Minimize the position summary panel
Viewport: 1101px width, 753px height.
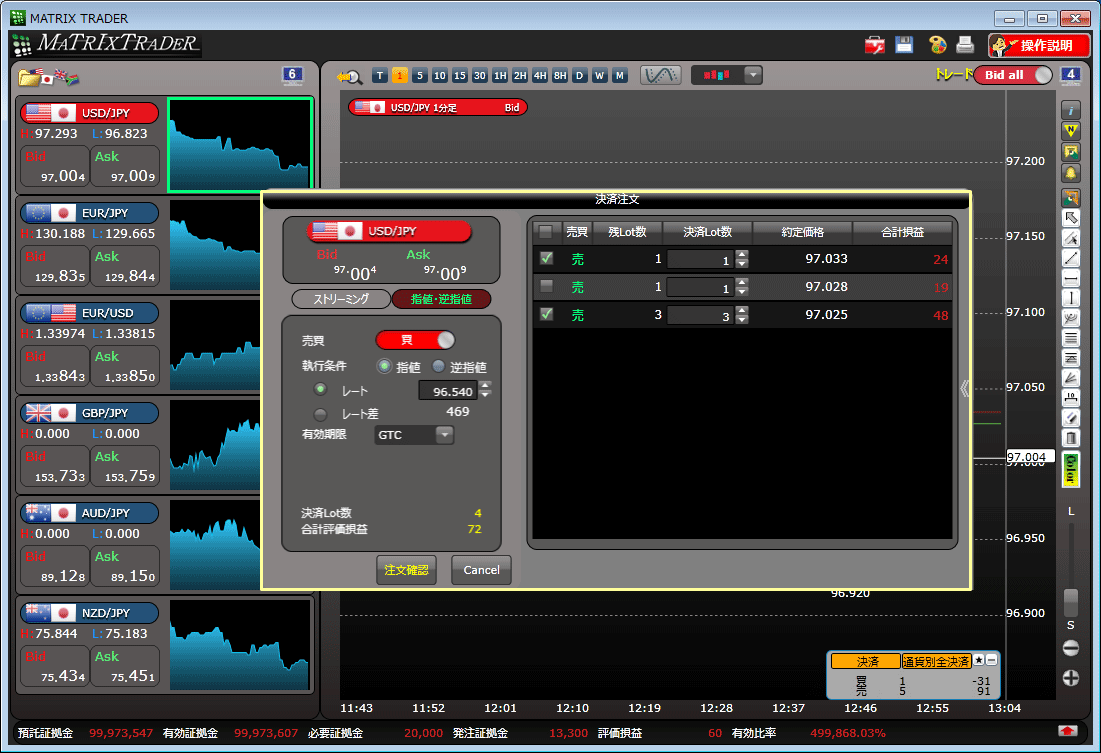(991, 660)
